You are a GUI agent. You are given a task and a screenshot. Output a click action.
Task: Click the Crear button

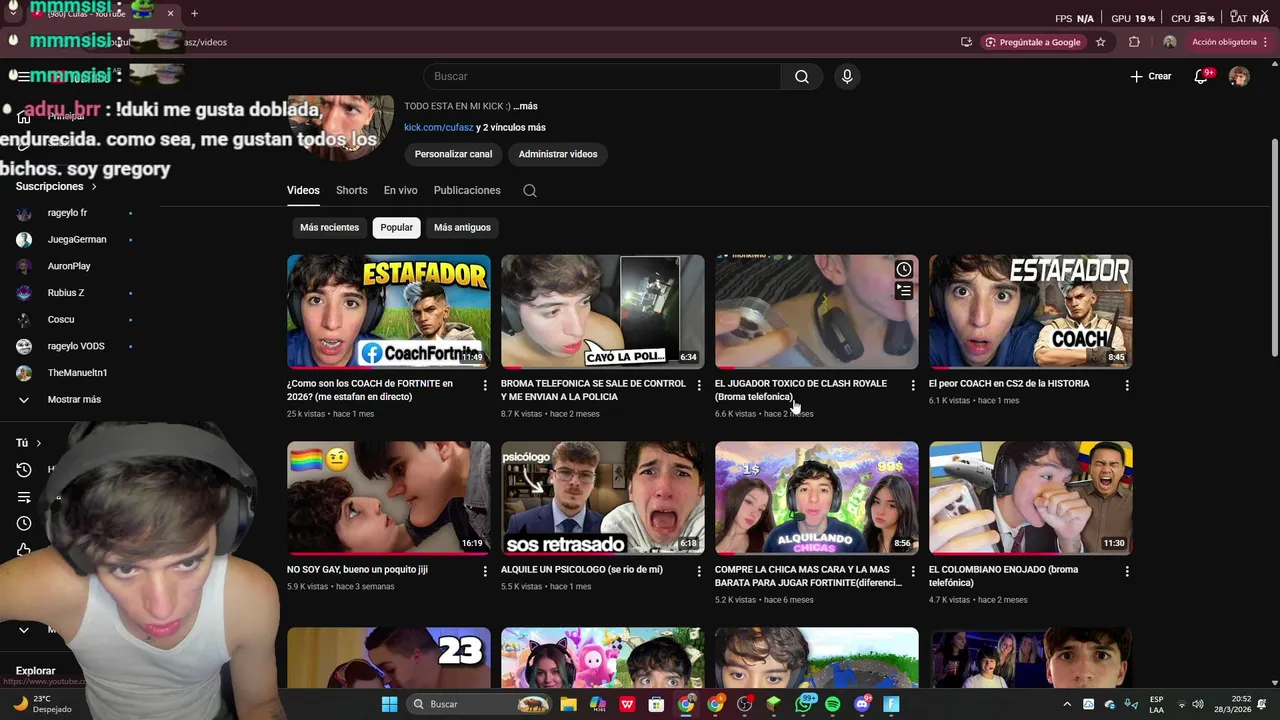1151,77
